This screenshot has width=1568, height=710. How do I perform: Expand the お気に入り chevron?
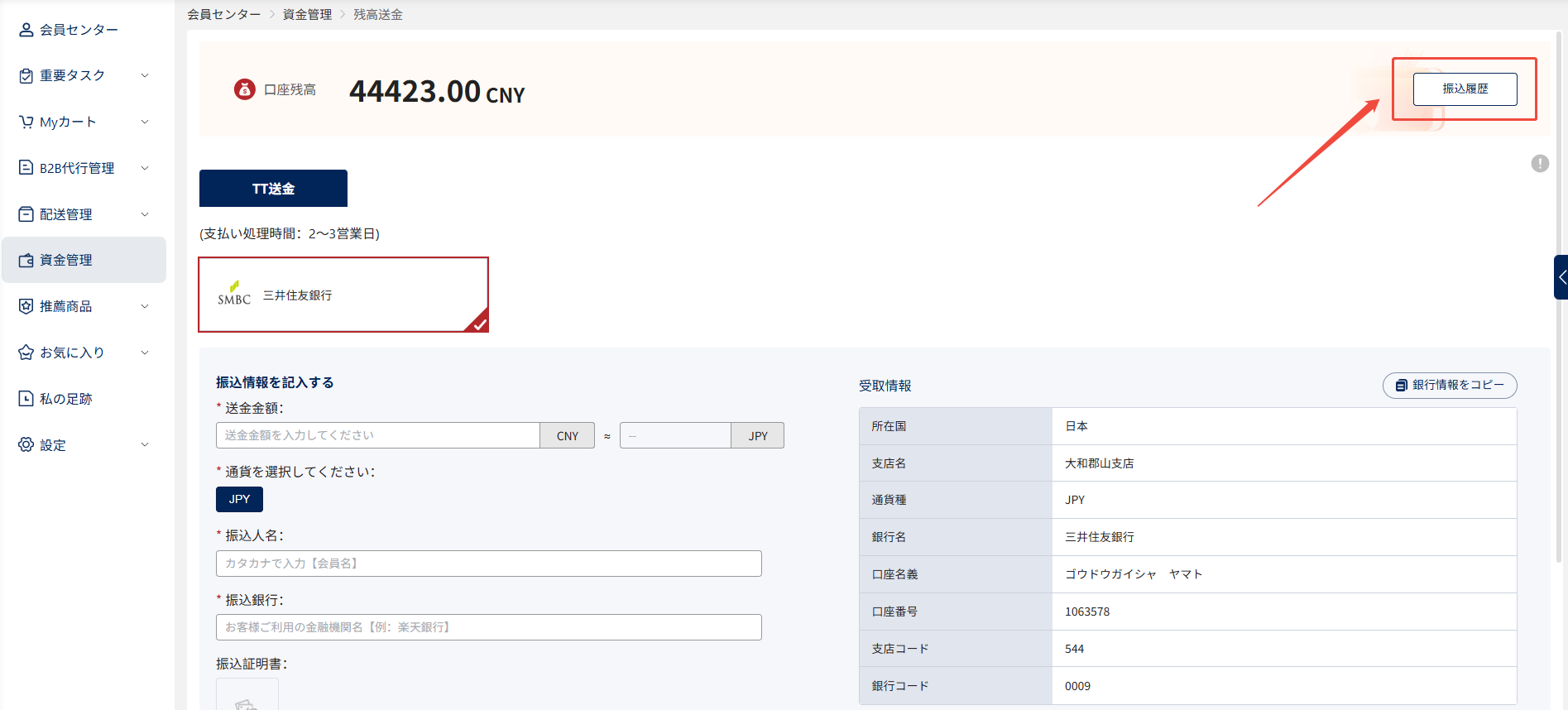tap(145, 353)
